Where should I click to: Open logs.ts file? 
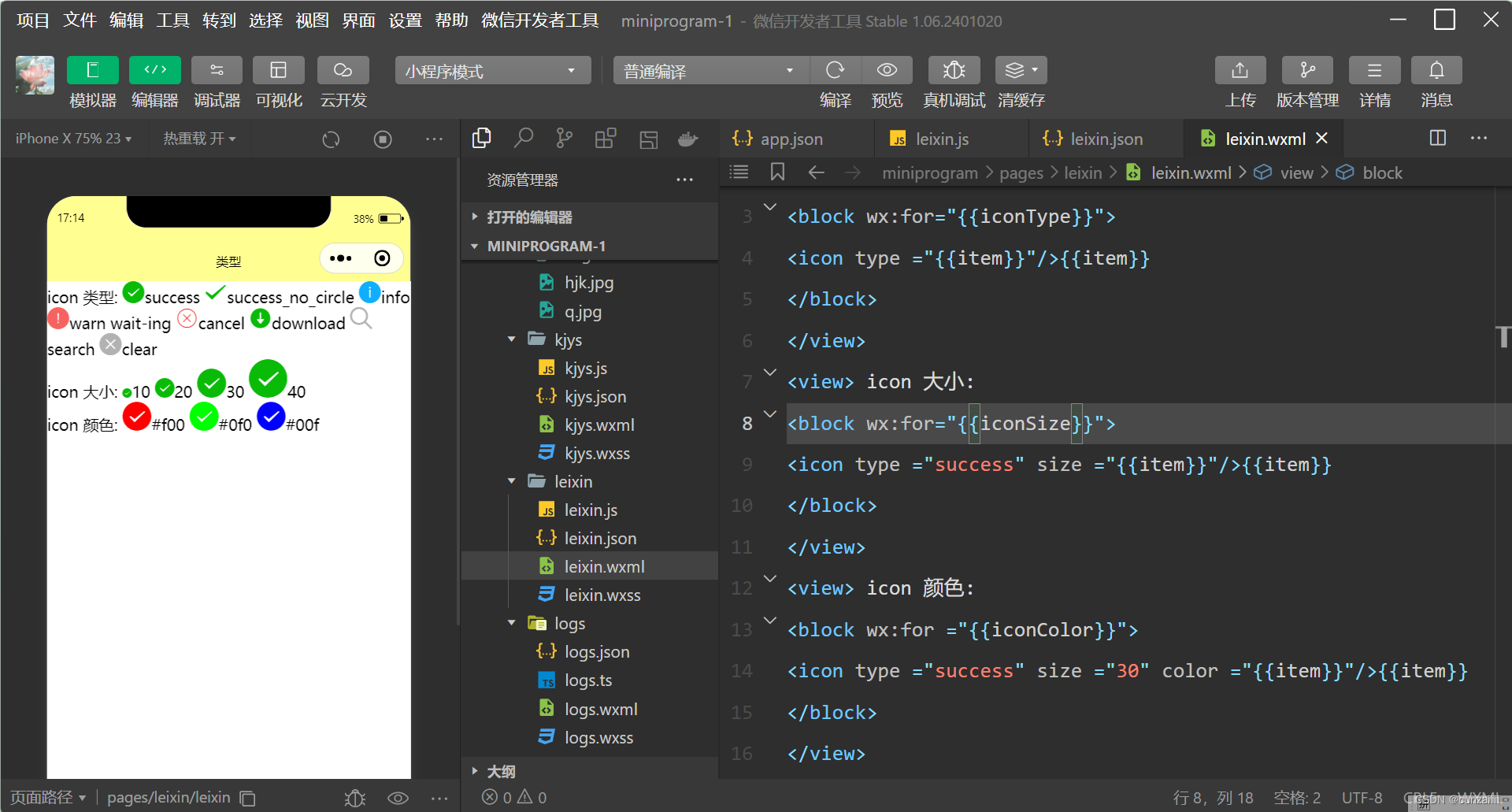point(589,680)
